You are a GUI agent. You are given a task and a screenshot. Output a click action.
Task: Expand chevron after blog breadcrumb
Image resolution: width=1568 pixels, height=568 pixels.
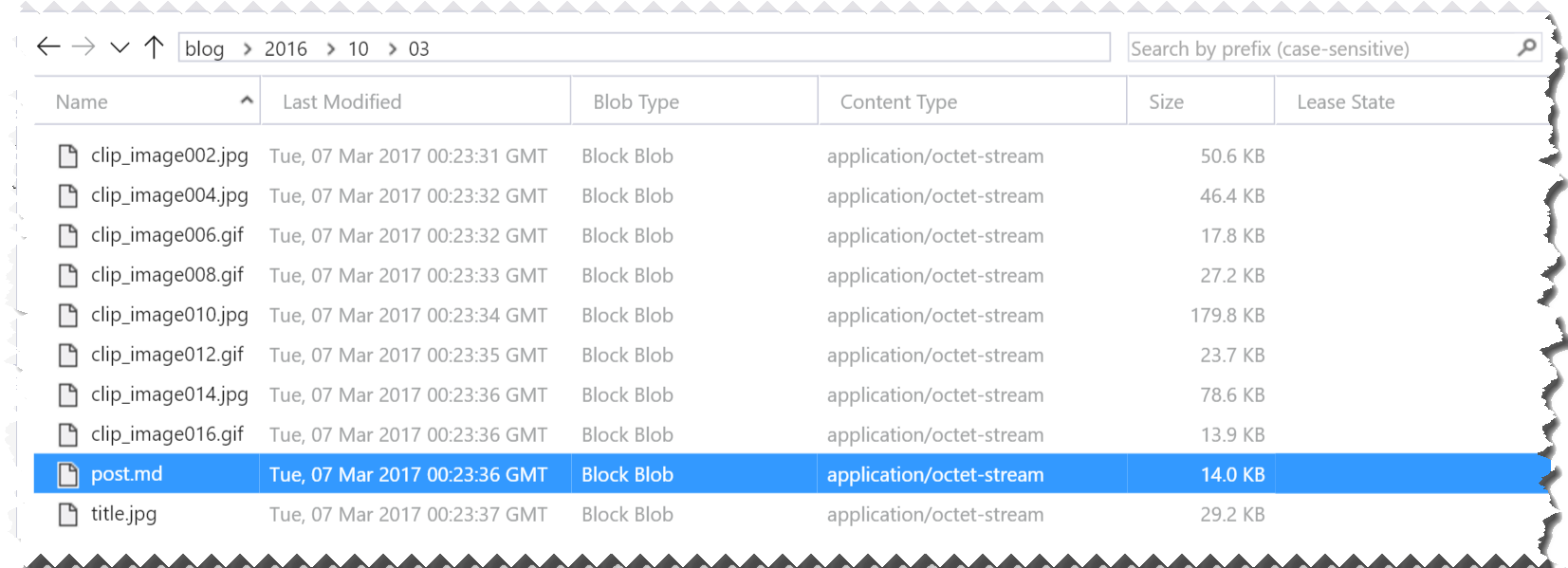[248, 49]
